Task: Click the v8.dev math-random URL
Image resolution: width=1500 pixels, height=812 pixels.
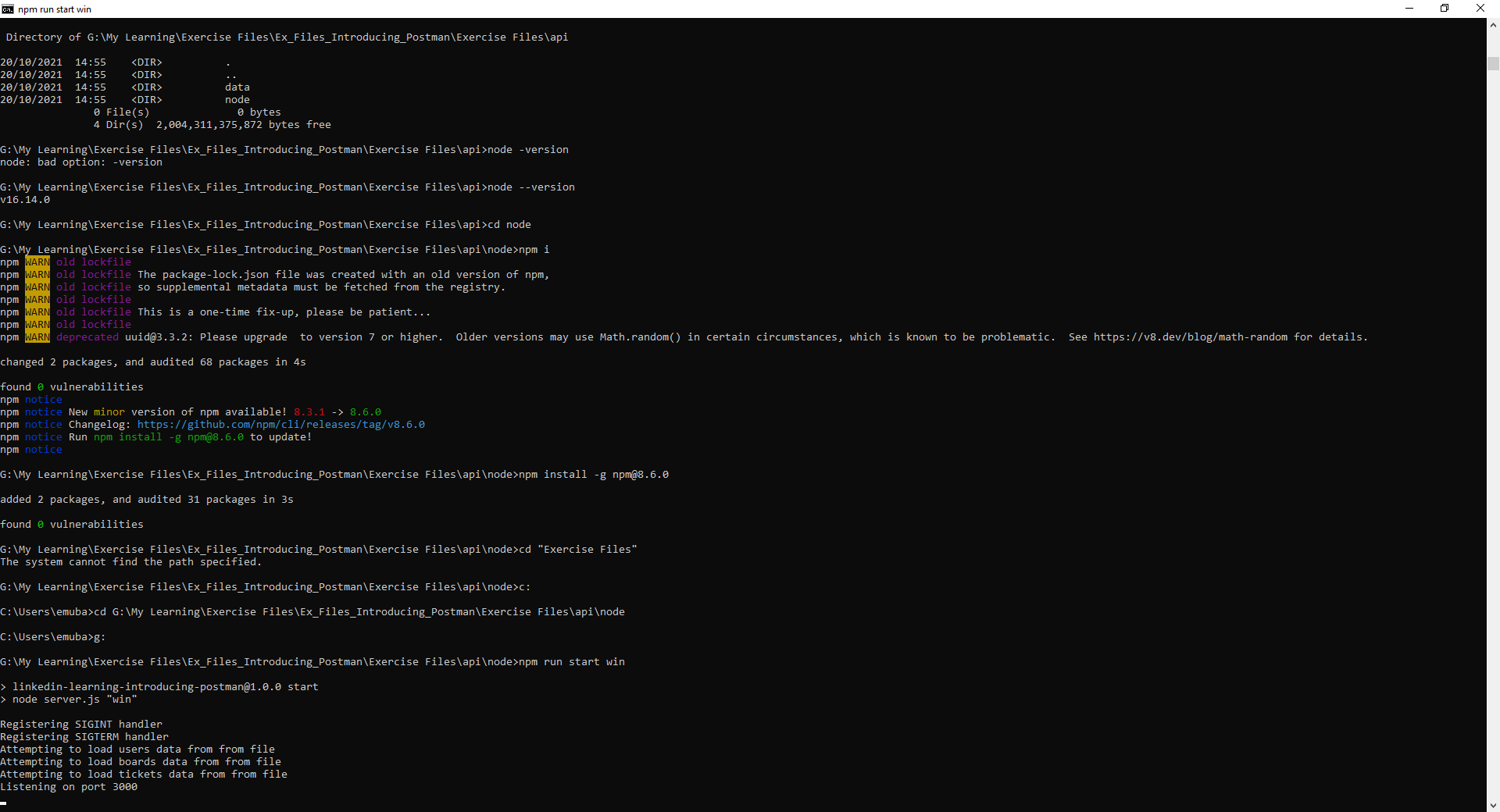Action: click(1191, 337)
